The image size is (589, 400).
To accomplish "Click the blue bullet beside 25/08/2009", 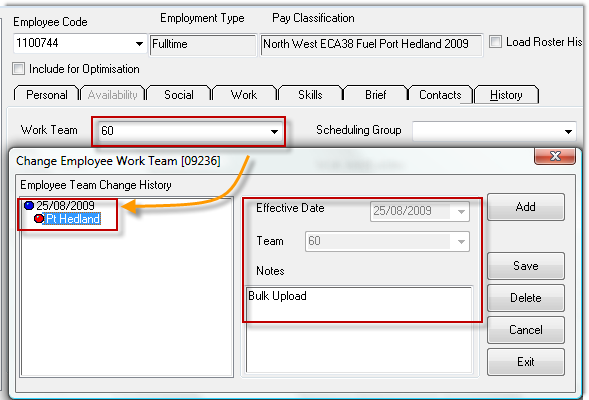I will [29, 205].
